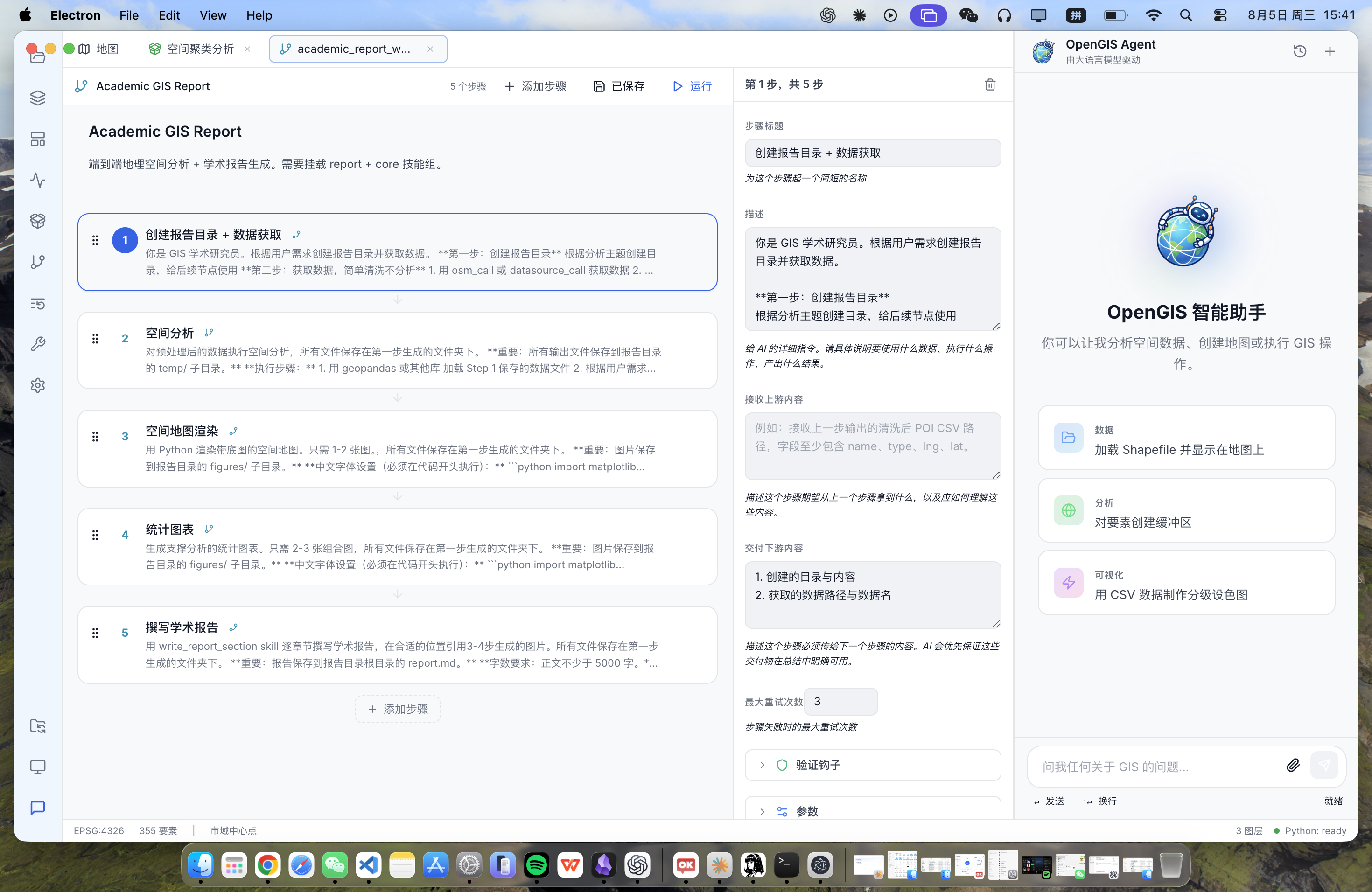Open the layout grid sidebar icon
Image resolution: width=1372 pixels, height=892 pixels.
tap(38, 139)
